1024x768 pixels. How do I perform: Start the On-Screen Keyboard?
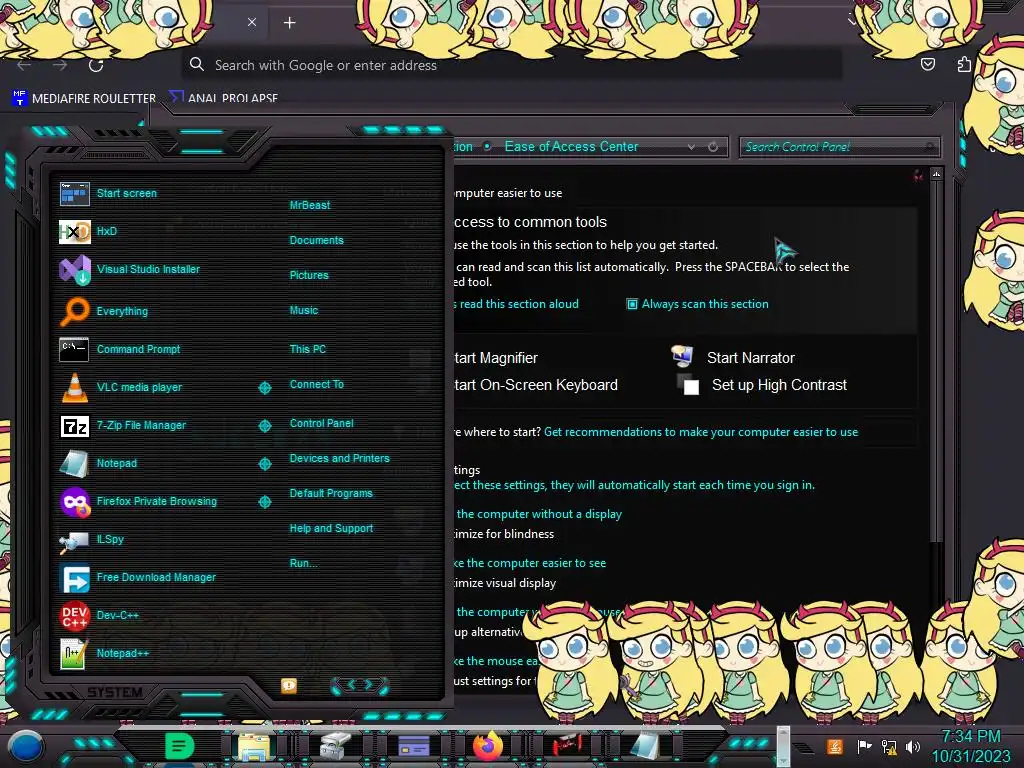[x=536, y=385]
